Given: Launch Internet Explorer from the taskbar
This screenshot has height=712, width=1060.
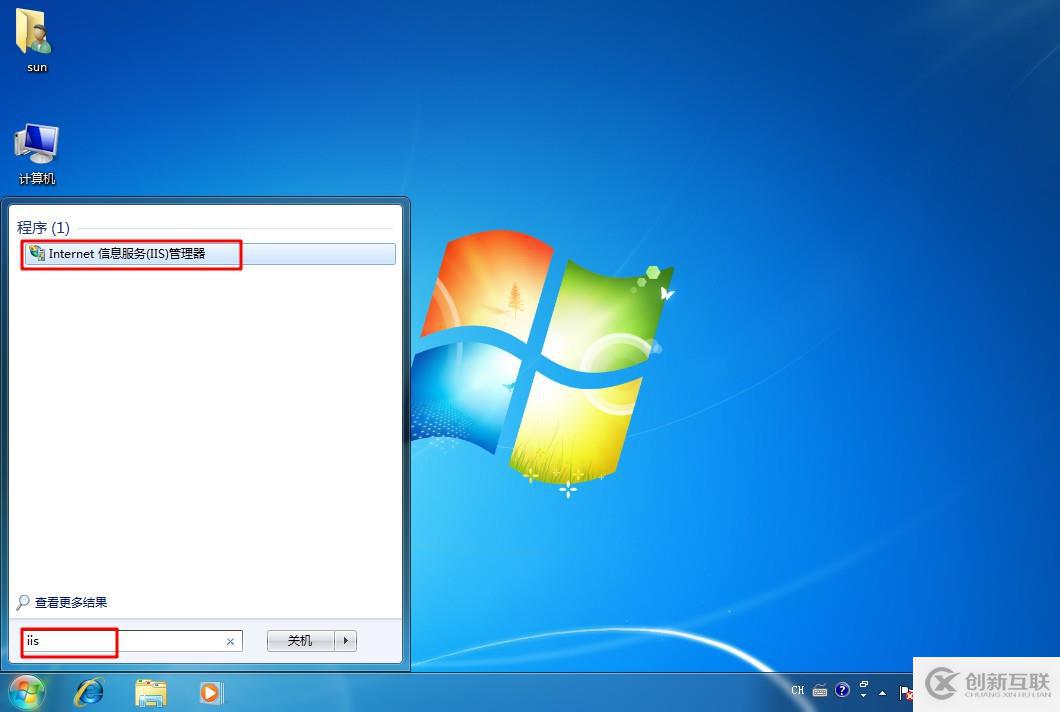Looking at the screenshot, I should coord(89,692).
